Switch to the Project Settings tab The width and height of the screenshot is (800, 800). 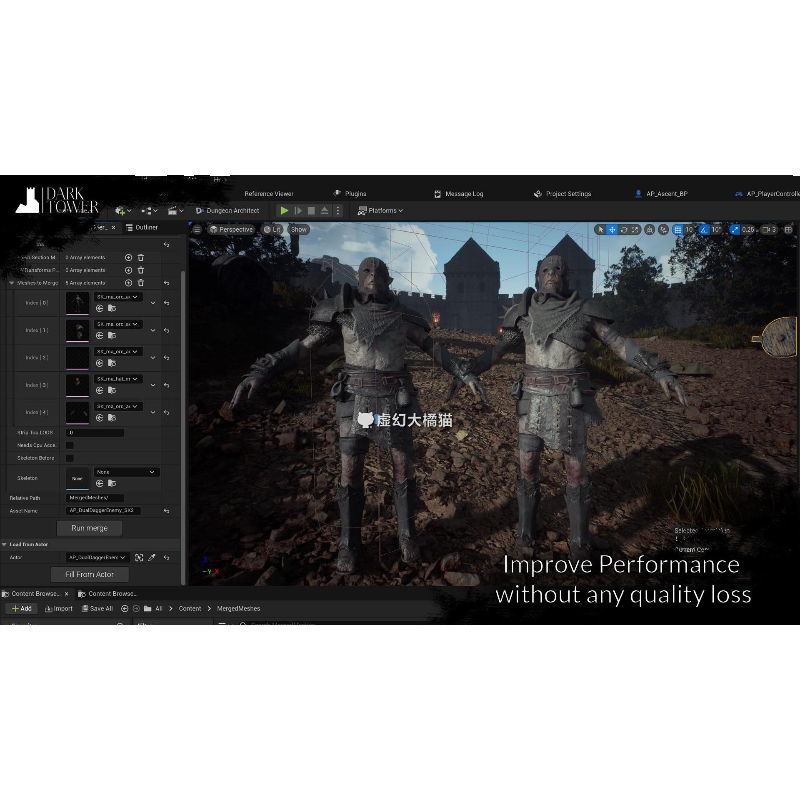[x=562, y=194]
